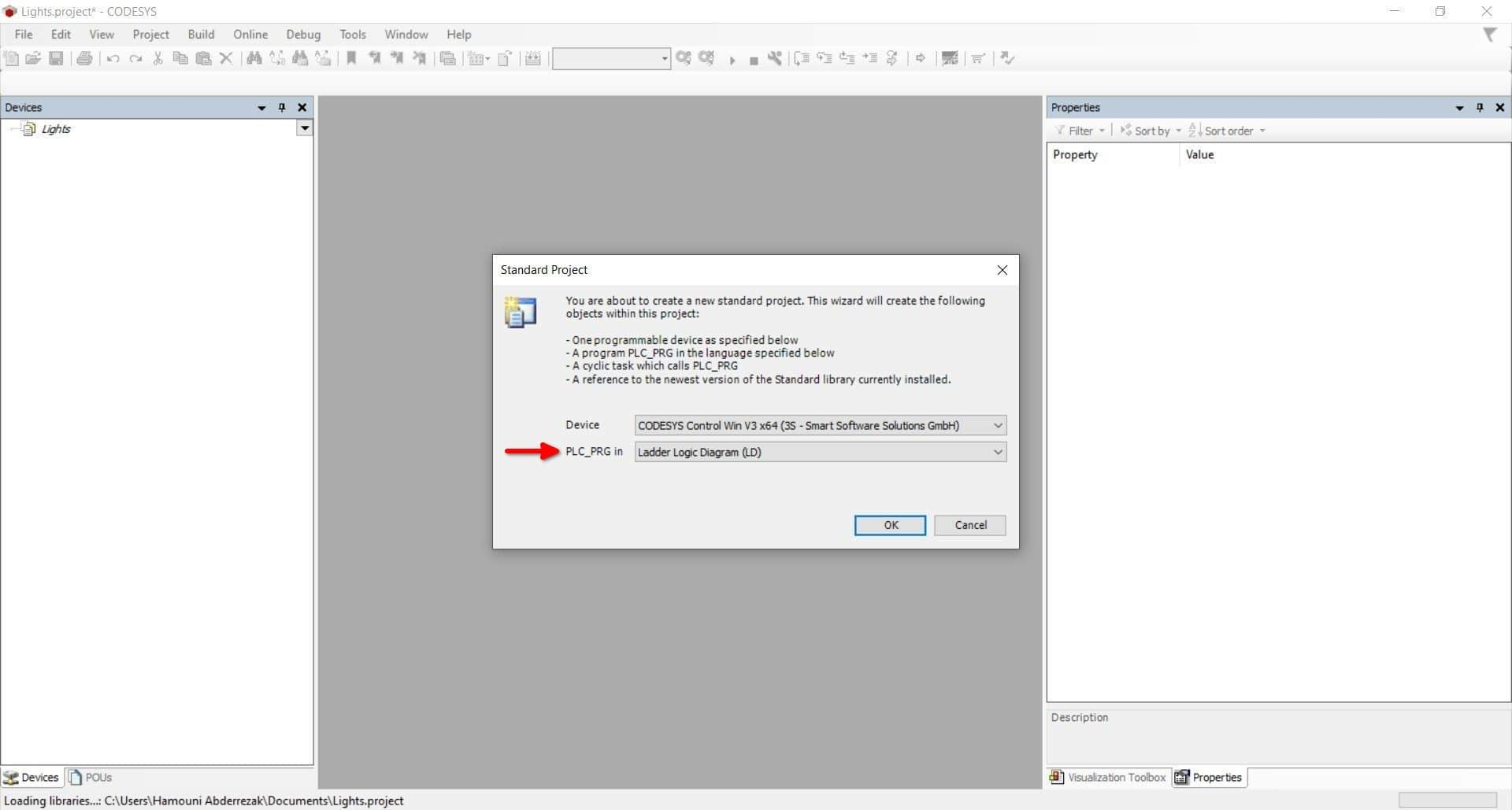Click the Save floppy disk icon
Viewport: 1512px width, 810px height.
56,58
